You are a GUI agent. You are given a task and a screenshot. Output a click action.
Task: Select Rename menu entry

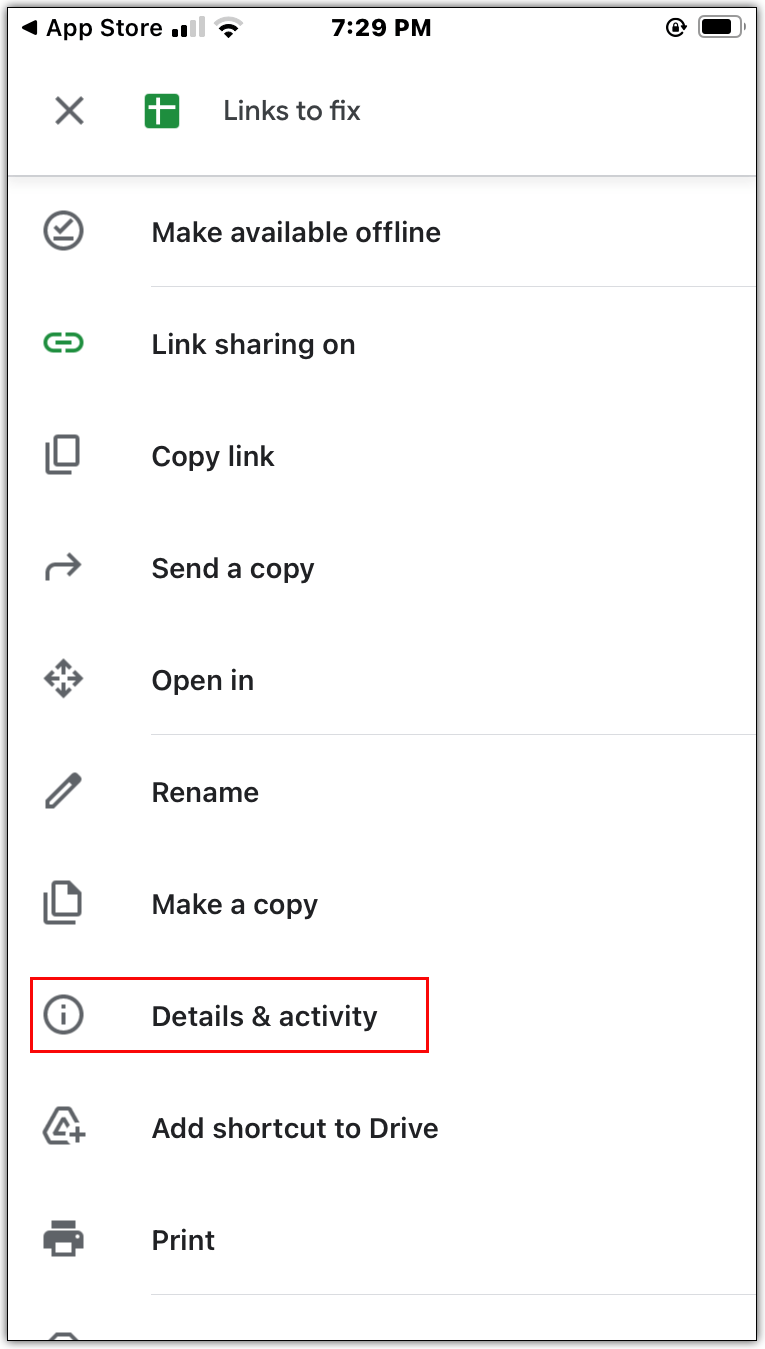205,792
